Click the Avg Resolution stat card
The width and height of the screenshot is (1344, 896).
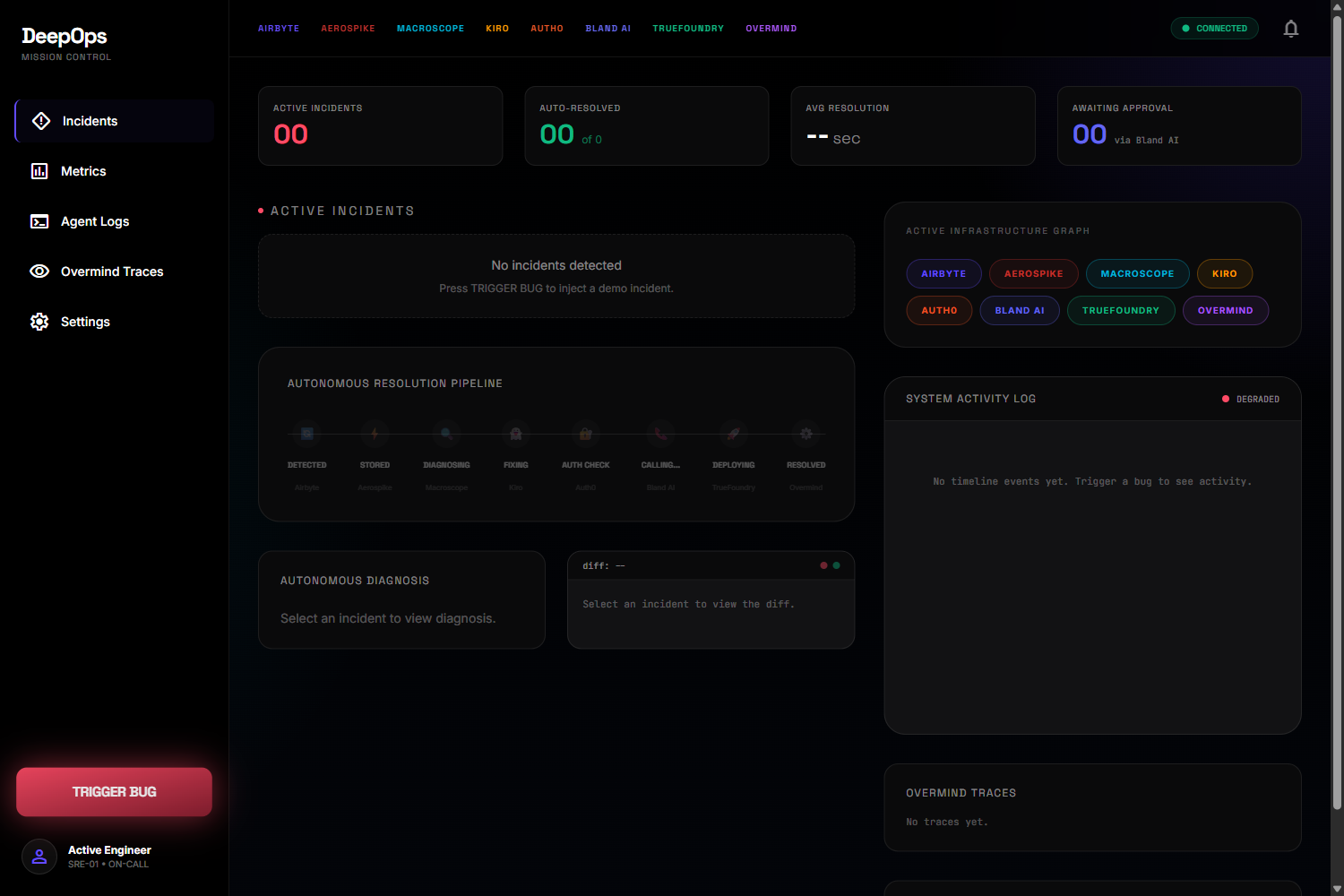tap(913, 125)
